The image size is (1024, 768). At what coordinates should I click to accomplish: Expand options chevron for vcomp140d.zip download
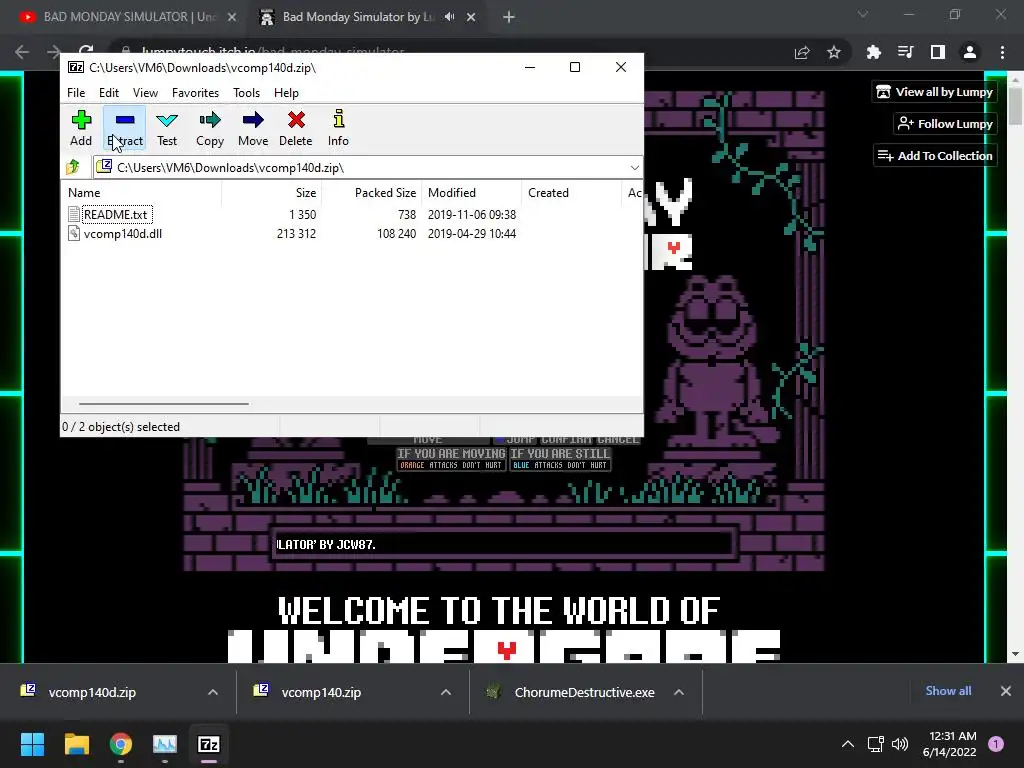coord(213,692)
